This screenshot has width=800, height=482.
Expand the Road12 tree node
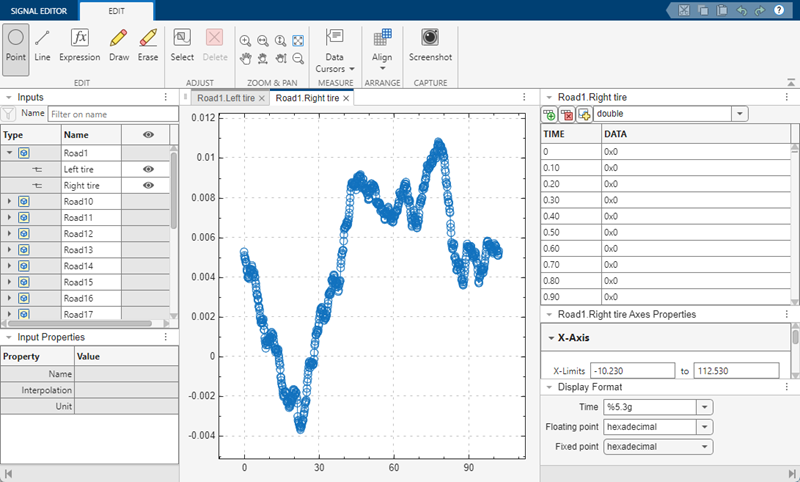tap(9, 234)
